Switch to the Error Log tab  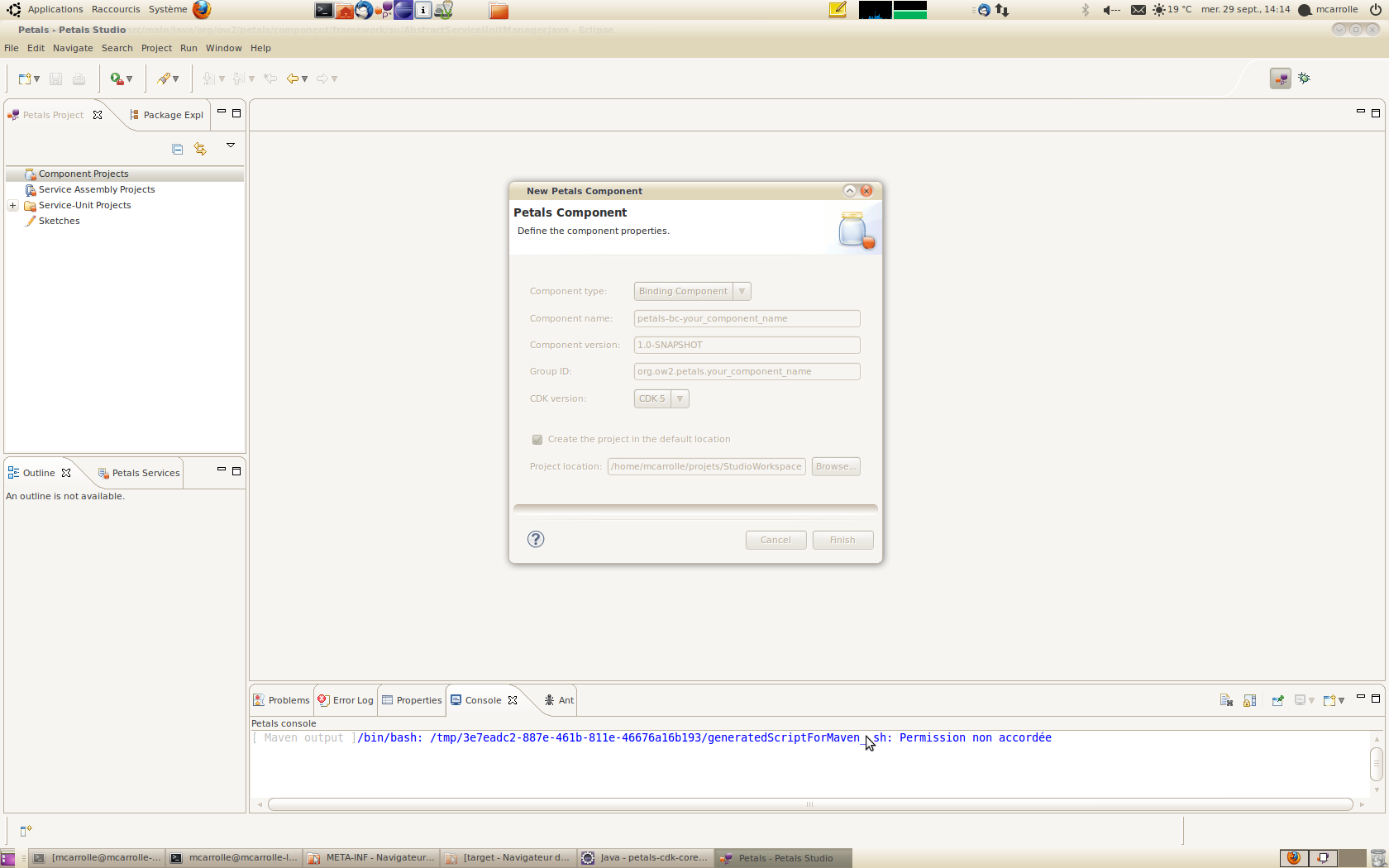click(x=346, y=700)
